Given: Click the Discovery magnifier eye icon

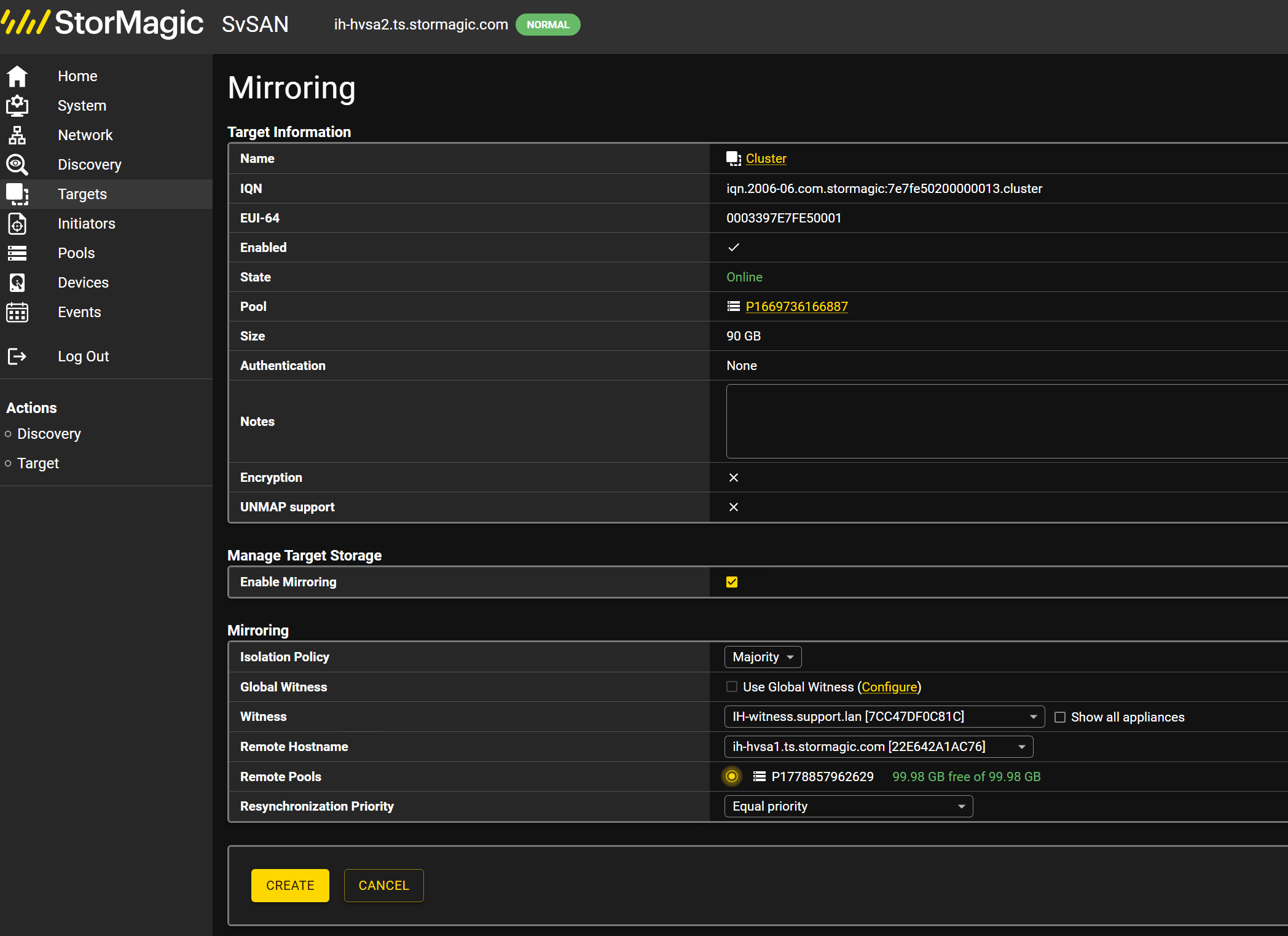Looking at the screenshot, I should pos(17,165).
